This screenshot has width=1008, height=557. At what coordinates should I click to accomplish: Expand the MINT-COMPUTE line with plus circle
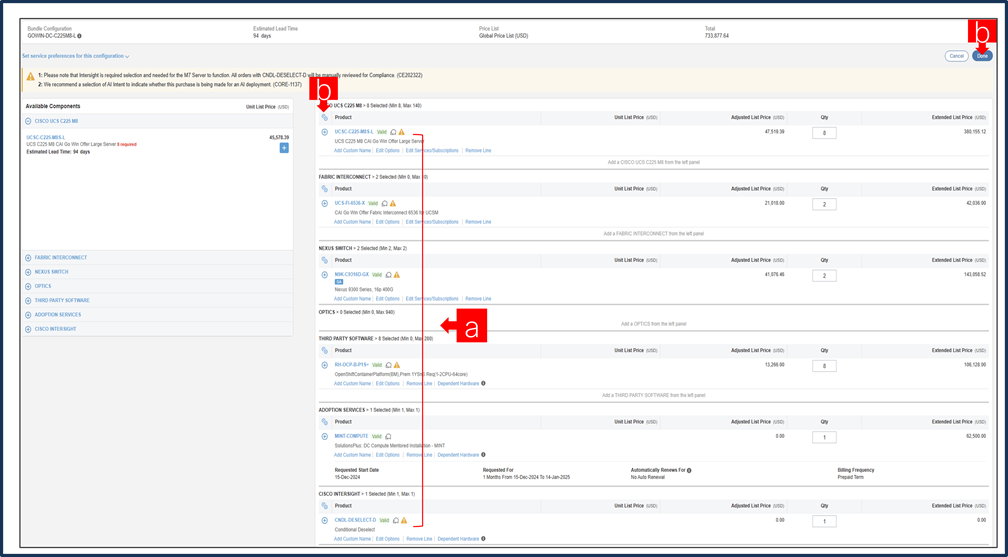coord(325,436)
